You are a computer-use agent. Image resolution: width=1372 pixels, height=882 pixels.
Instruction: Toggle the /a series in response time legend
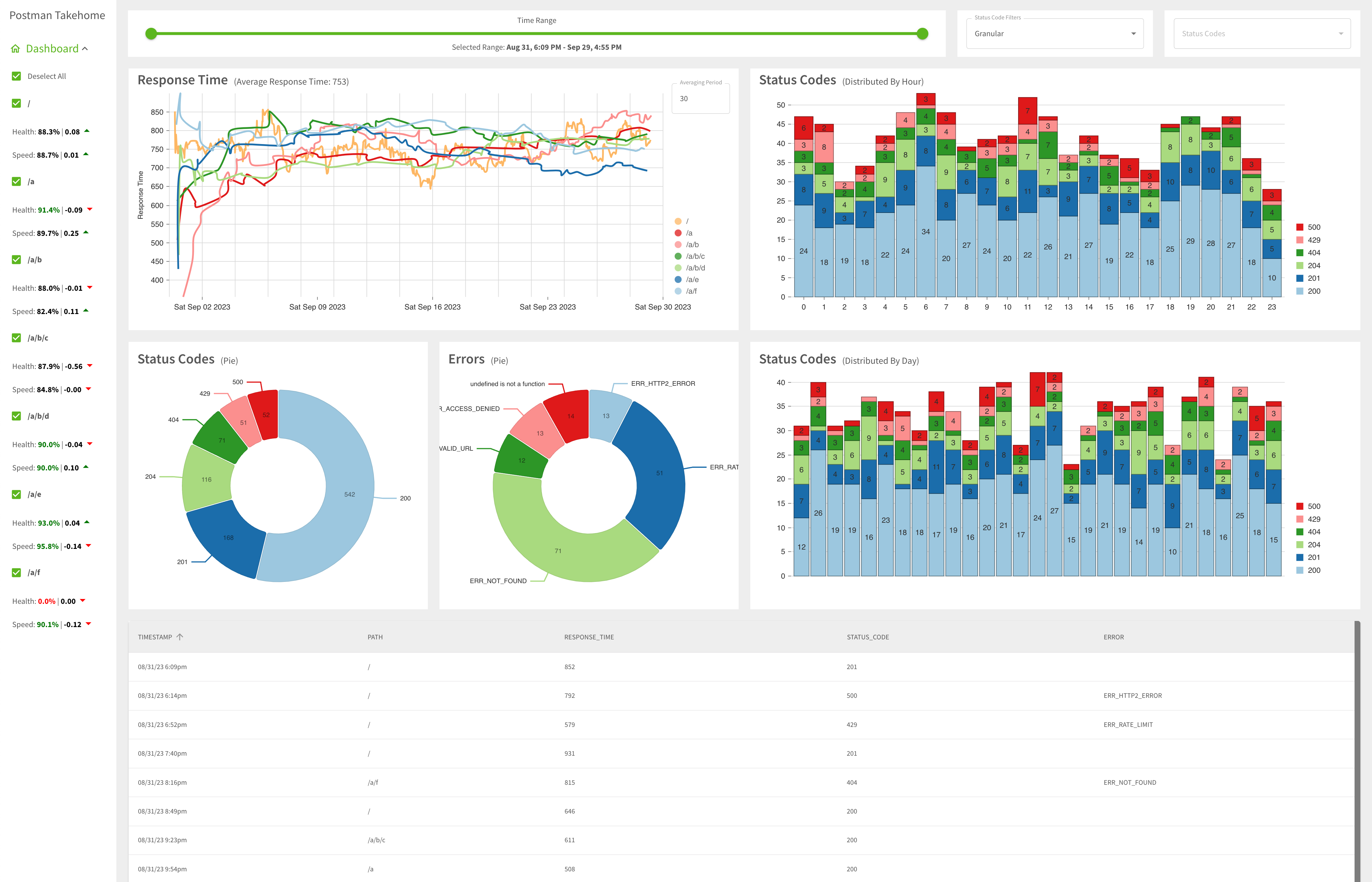(x=684, y=233)
